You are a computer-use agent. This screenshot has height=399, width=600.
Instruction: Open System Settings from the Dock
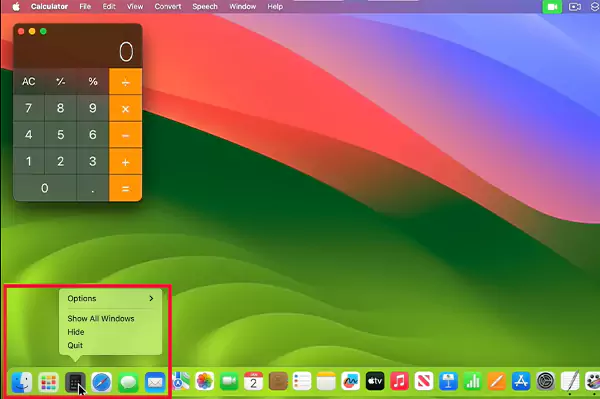[546, 381]
